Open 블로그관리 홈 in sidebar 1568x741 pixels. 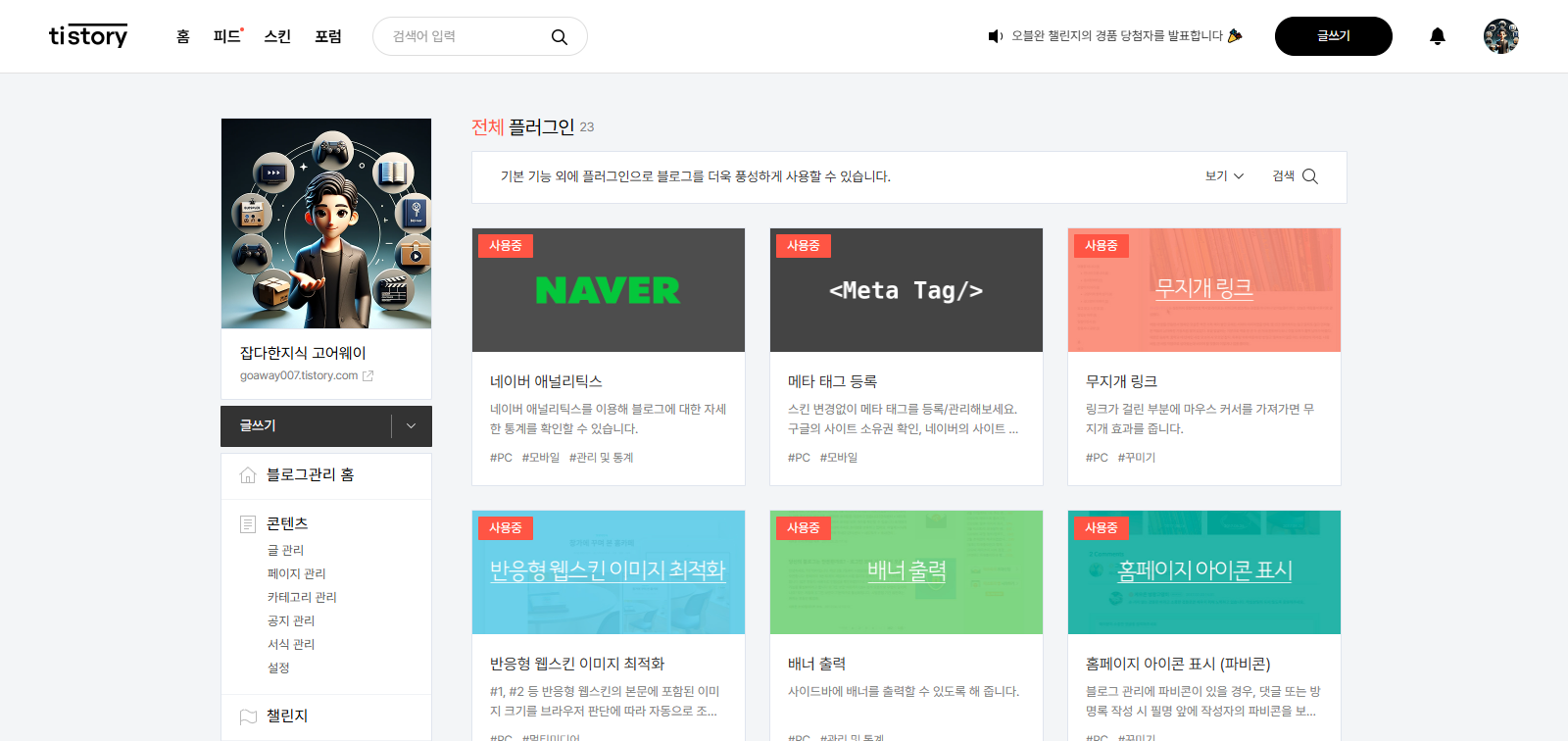coord(311,474)
